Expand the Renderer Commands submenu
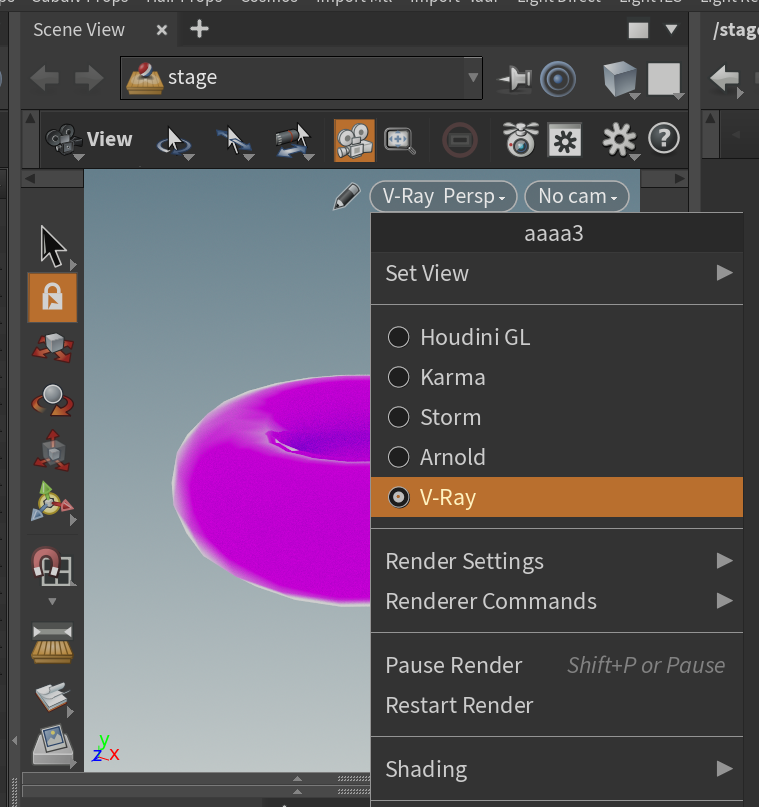Viewport: 759px width, 807px height. tap(557, 601)
